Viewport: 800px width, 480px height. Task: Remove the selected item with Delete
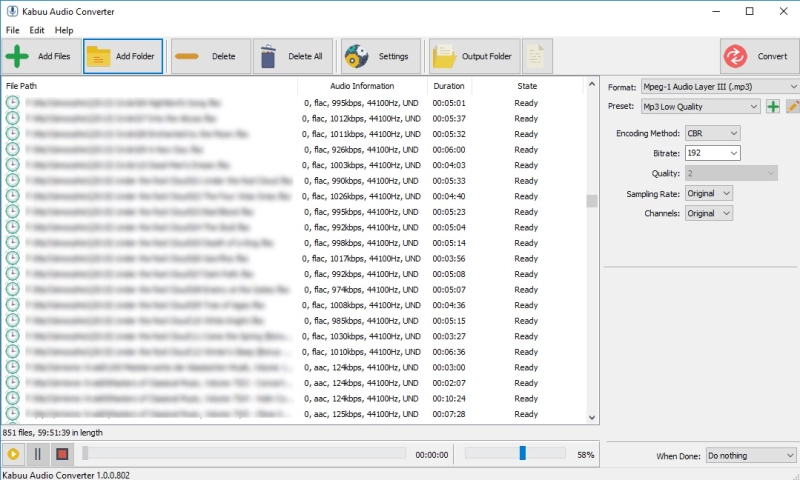click(x=211, y=56)
